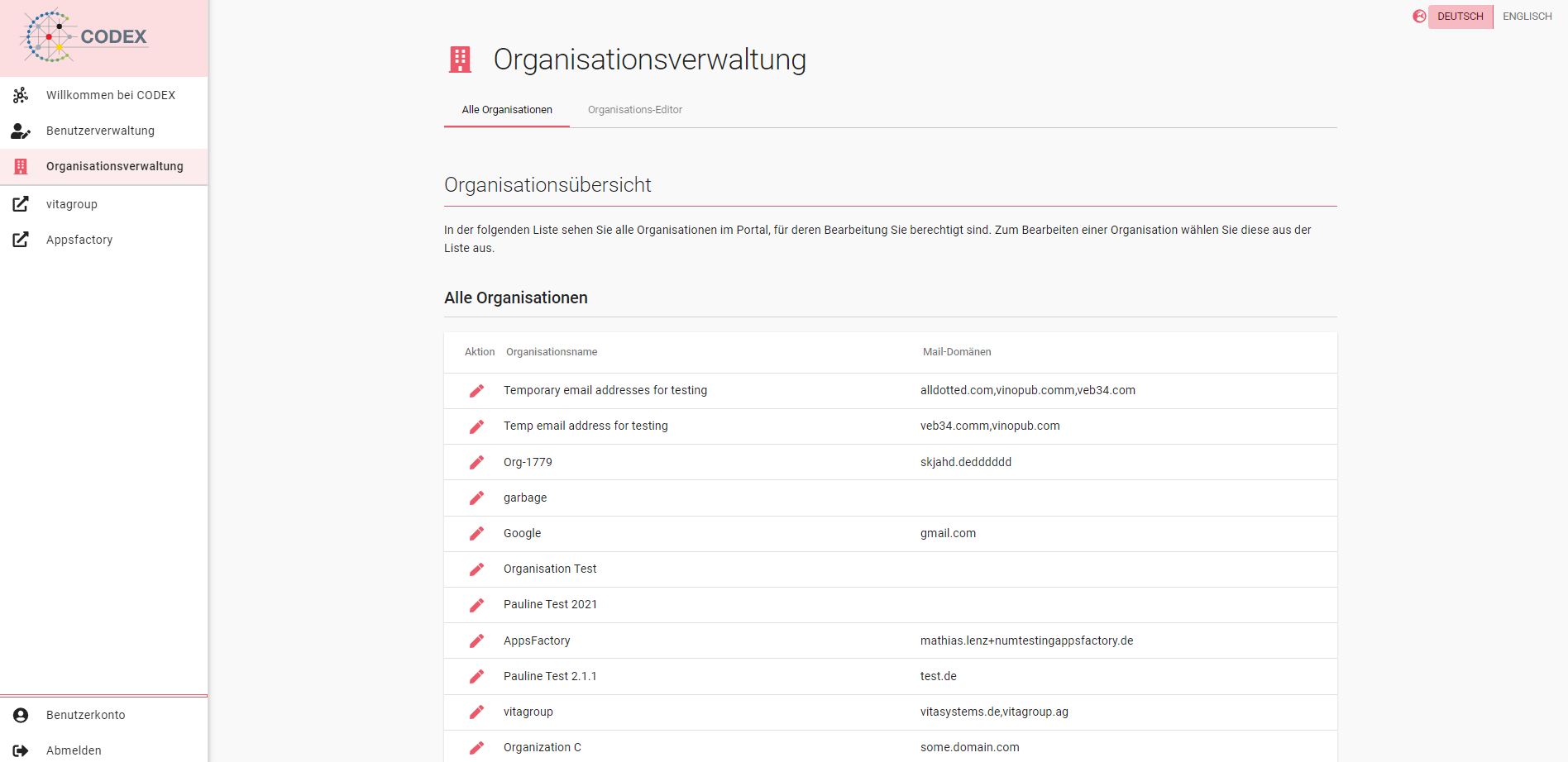This screenshot has width=1568, height=762.
Task: Click the pencil icon for garbage
Action: tap(476, 498)
